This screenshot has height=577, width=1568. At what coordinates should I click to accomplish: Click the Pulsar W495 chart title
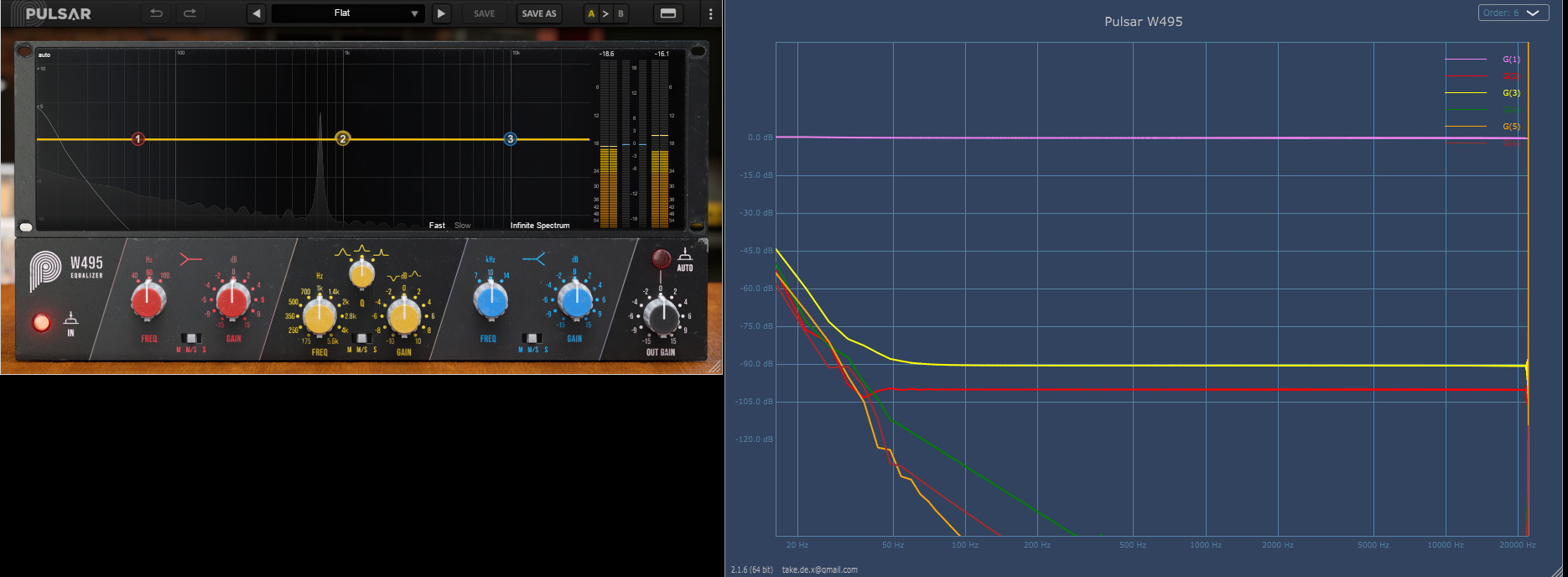click(1143, 22)
